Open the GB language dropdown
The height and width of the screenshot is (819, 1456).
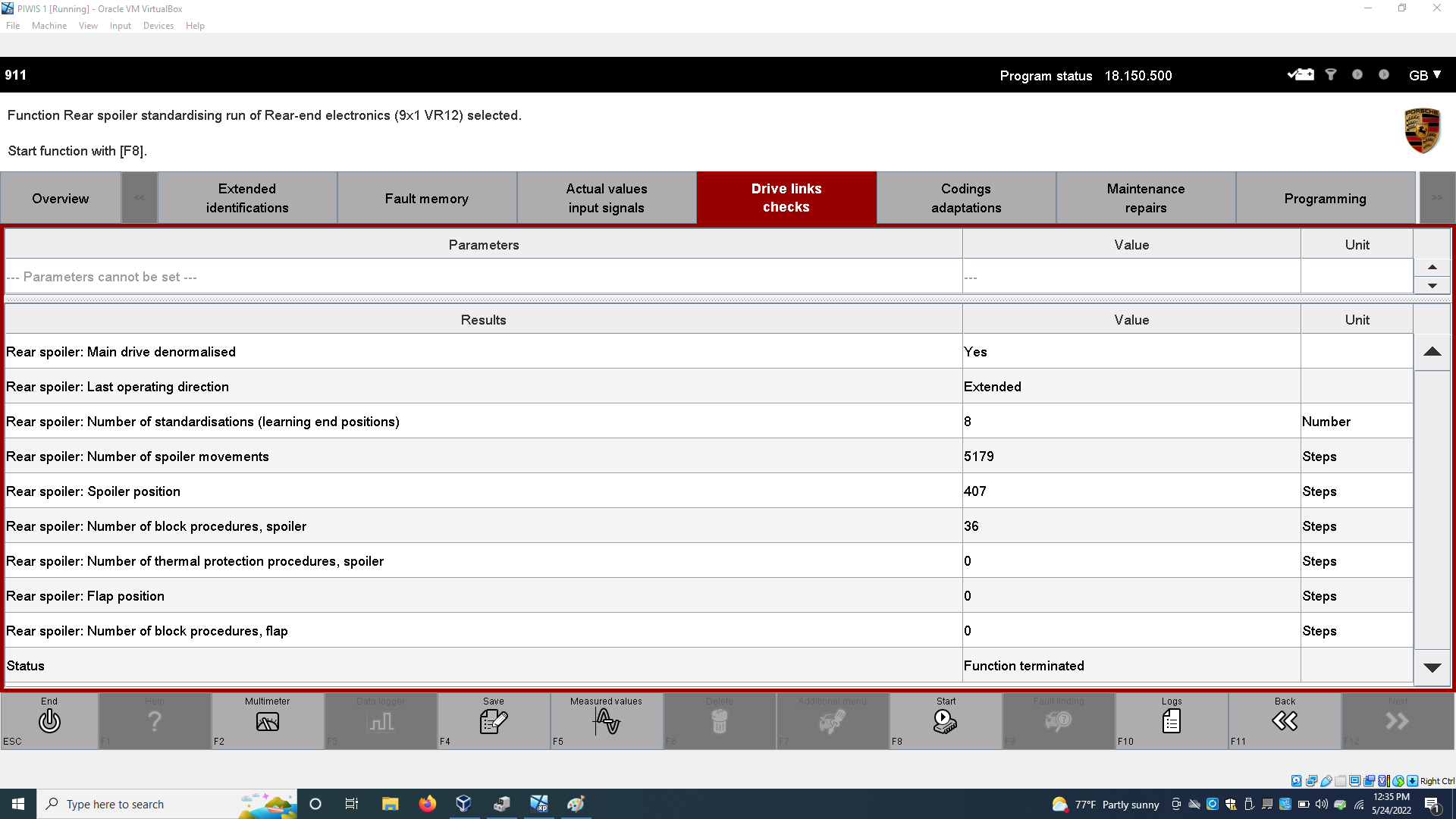click(1424, 75)
